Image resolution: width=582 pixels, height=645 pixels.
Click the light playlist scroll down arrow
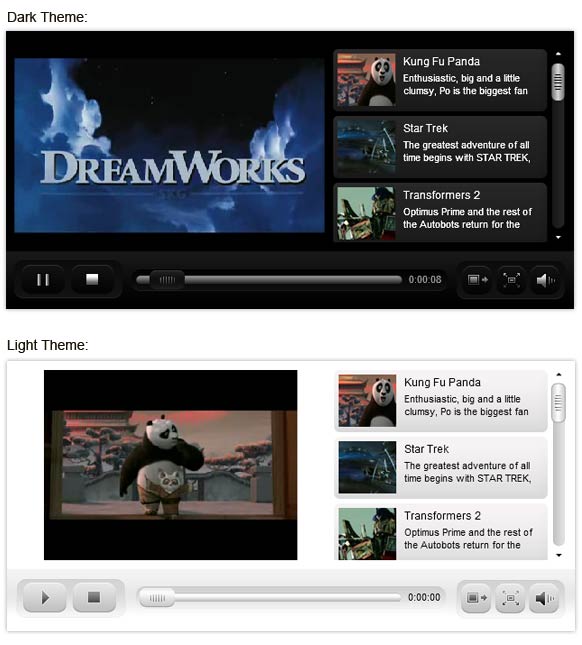[x=559, y=555]
